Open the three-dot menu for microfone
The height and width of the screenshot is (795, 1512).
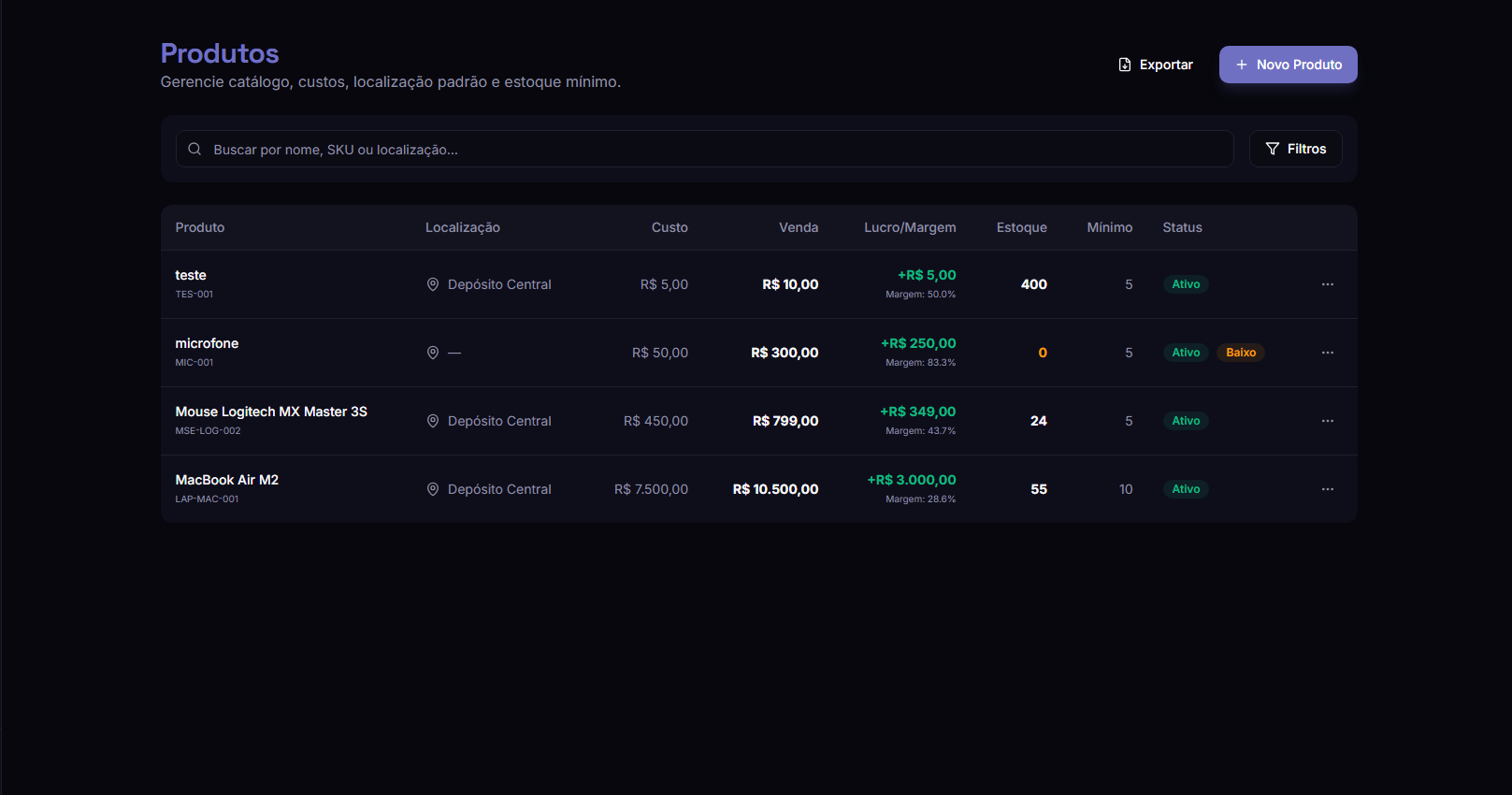pos(1327,353)
